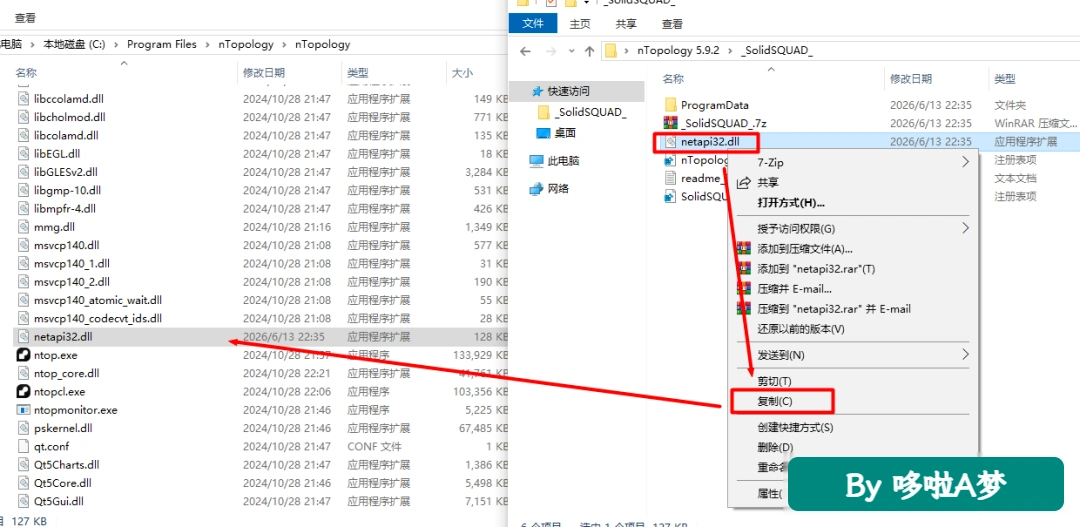Click the Share icon in context menu
This screenshot has width=1080, height=527.
[x=743, y=183]
